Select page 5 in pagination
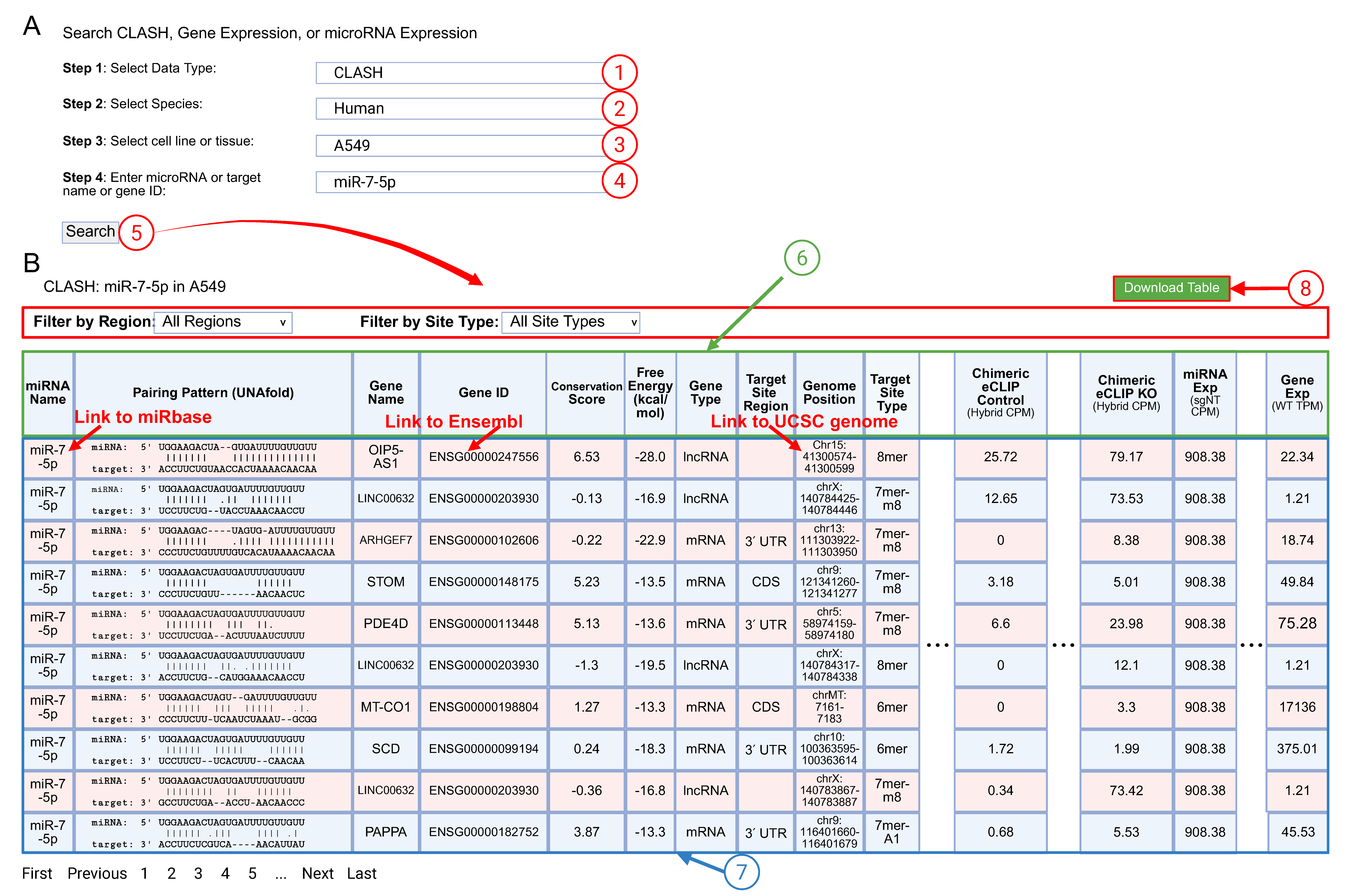This screenshot has width=1347, height=896. point(252,873)
